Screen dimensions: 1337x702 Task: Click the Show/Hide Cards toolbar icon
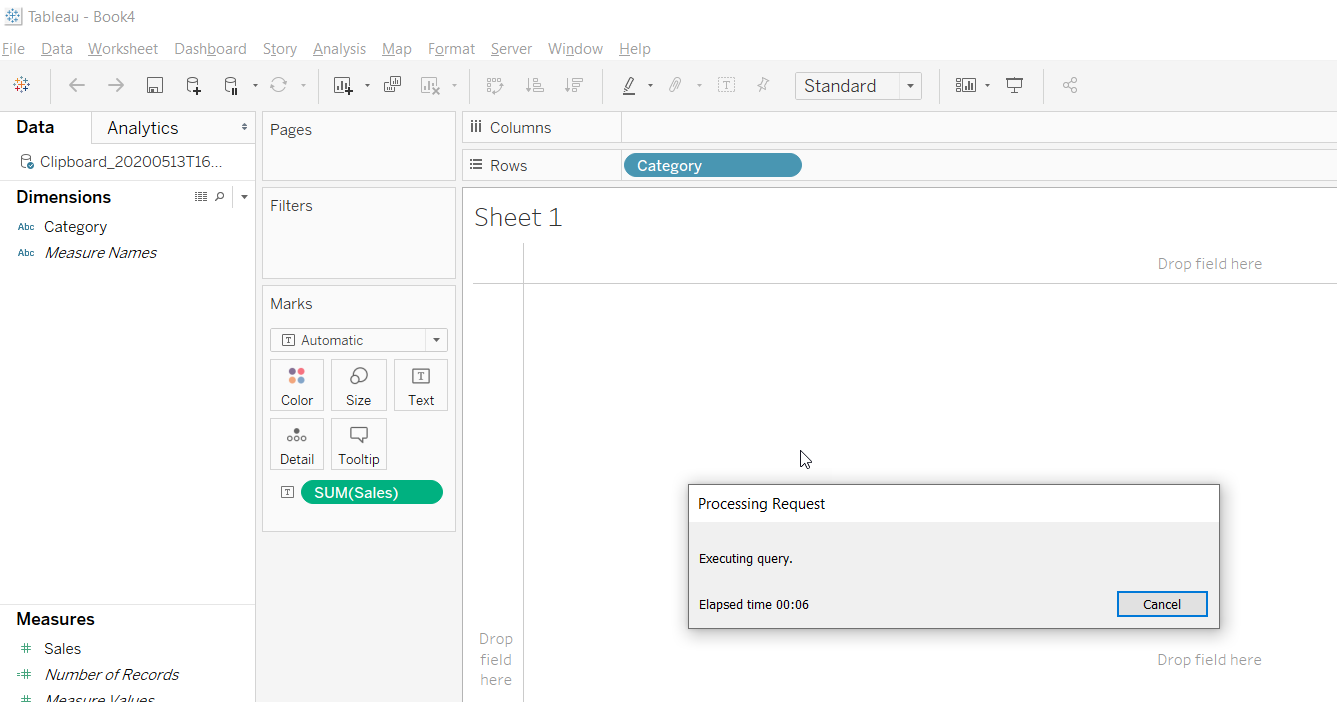tap(966, 86)
